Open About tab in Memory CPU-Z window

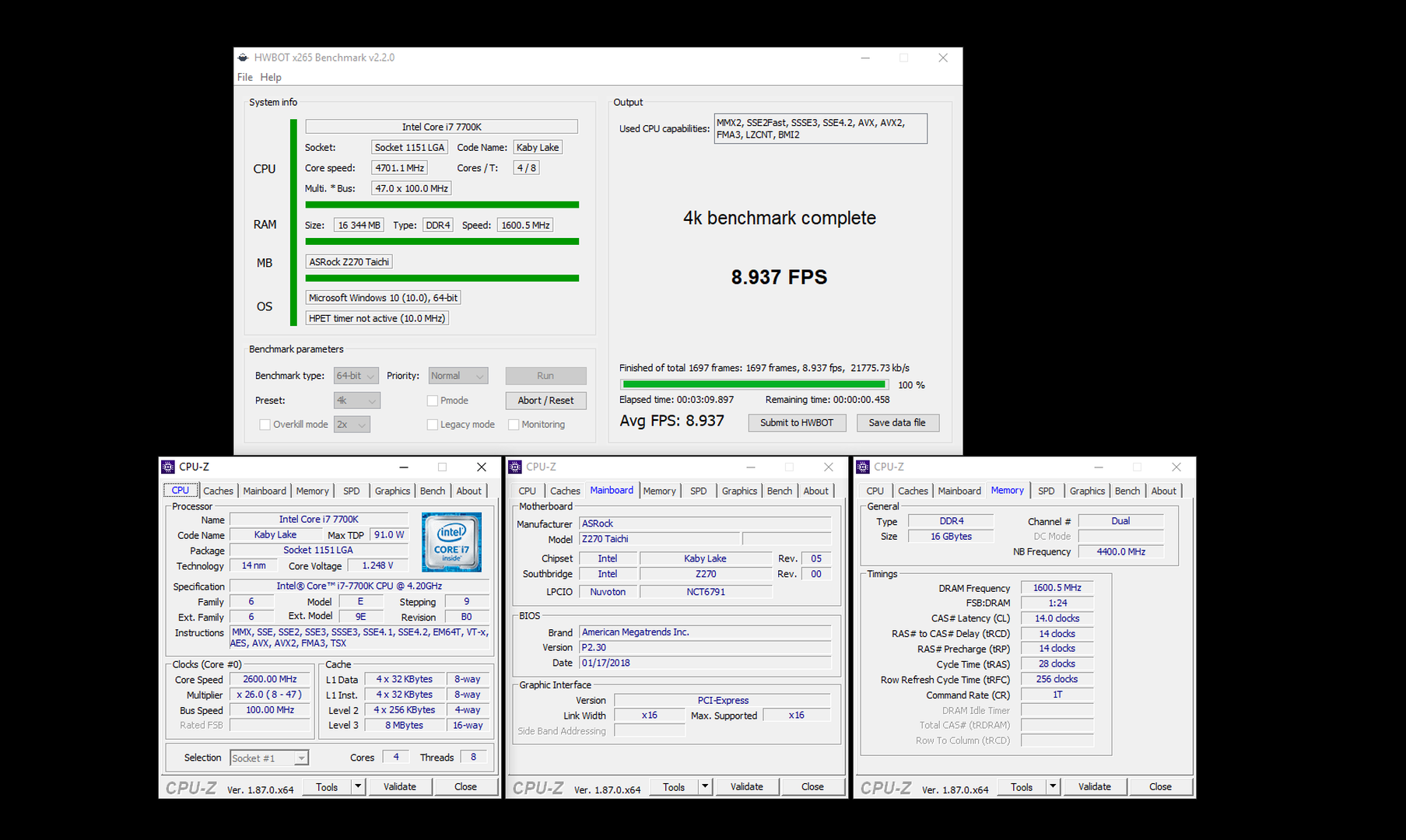point(1163,491)
